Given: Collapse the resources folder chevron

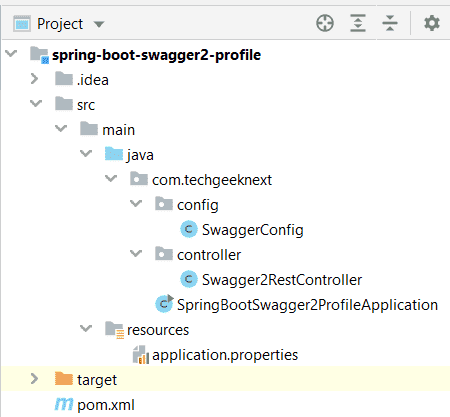Looking at the screenshot, I should coord(86,328).
